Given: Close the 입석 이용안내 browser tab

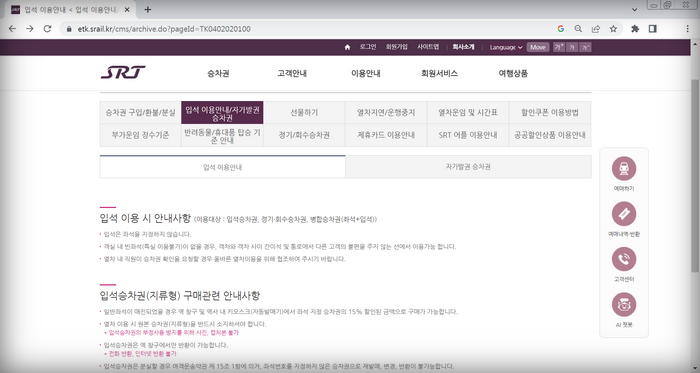Looking at the screenshot, I should [127, 9].
